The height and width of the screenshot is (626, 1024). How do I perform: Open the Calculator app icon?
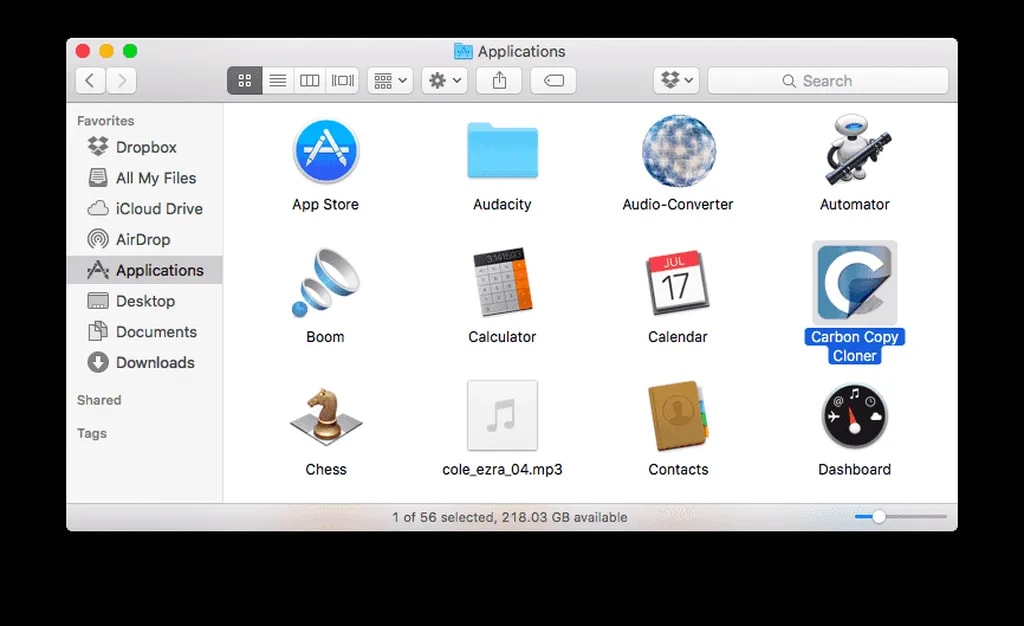click(502, 283)
